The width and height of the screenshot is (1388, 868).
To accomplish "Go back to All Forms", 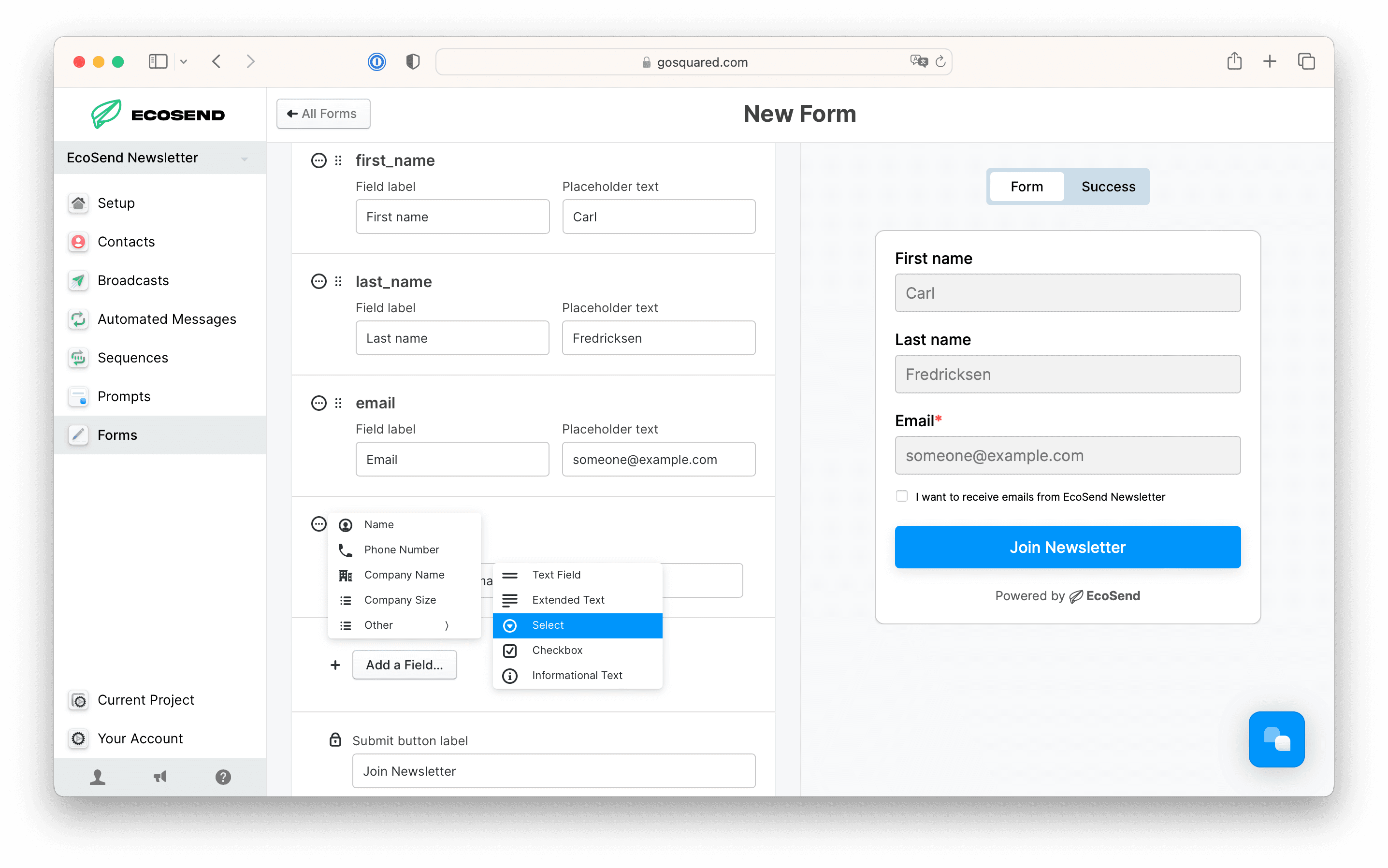I will (323, 114).
